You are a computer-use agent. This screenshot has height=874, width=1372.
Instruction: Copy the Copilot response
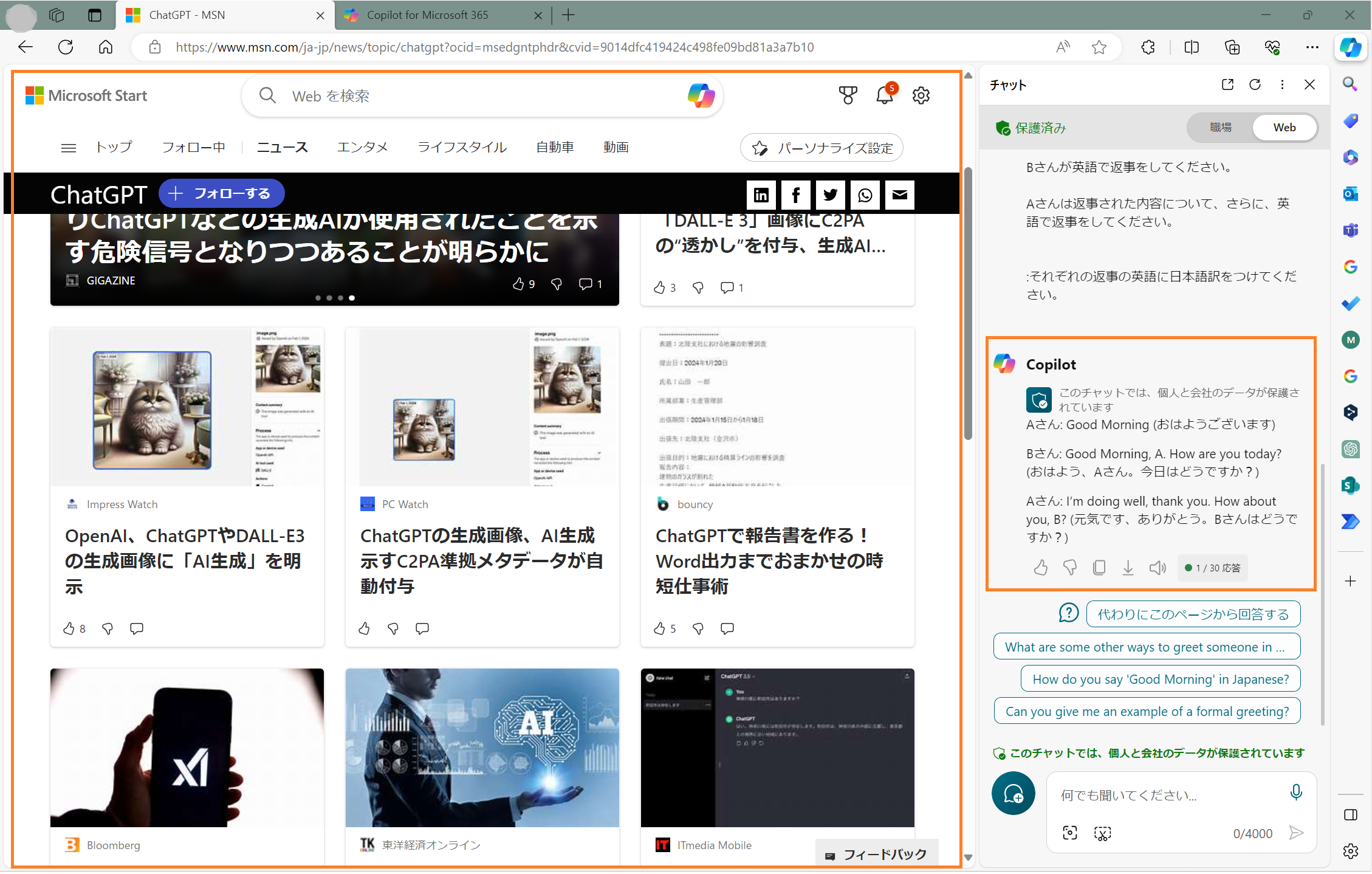[1099, 568]
